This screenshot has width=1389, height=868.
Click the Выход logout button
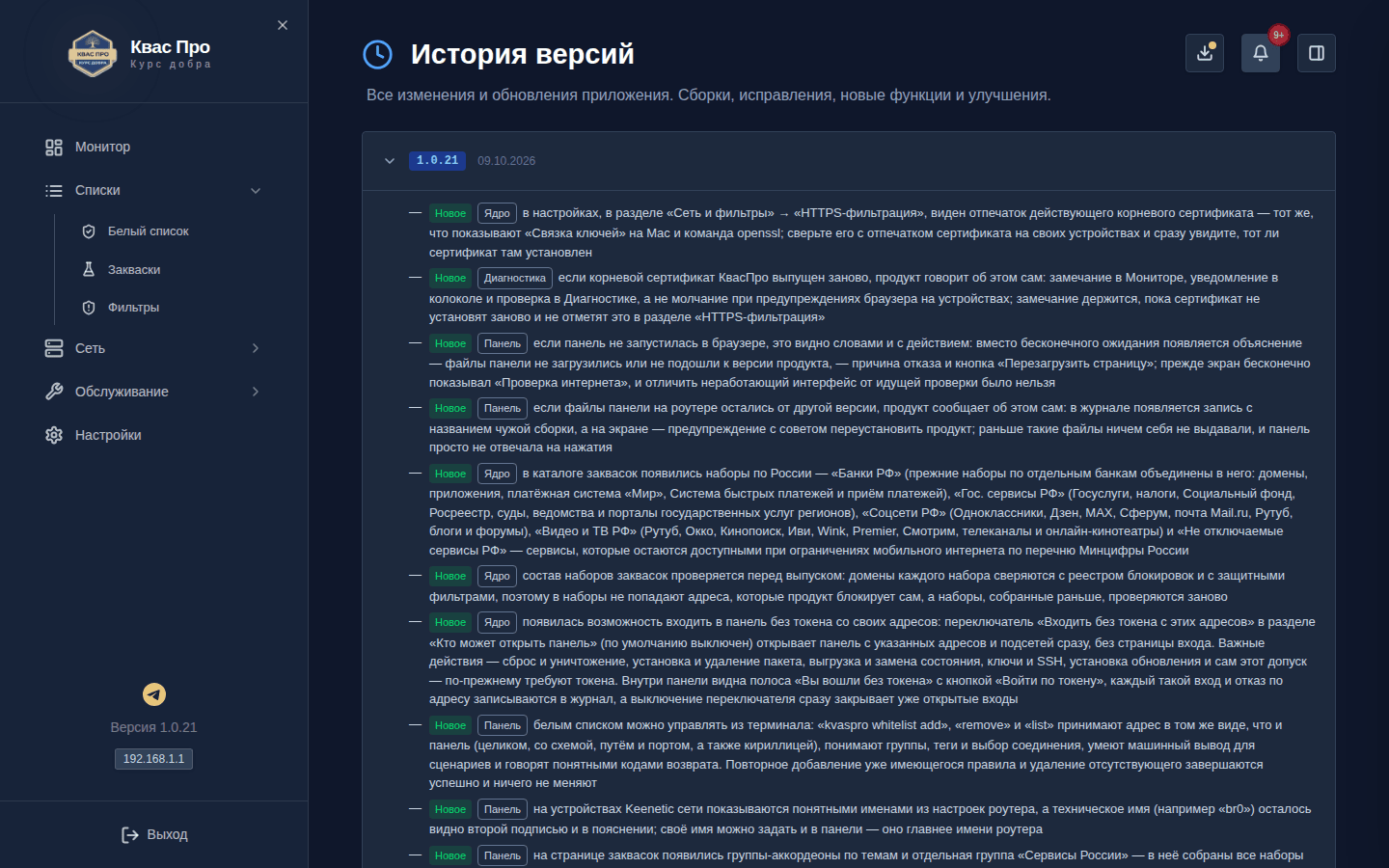tap(154, 835)
